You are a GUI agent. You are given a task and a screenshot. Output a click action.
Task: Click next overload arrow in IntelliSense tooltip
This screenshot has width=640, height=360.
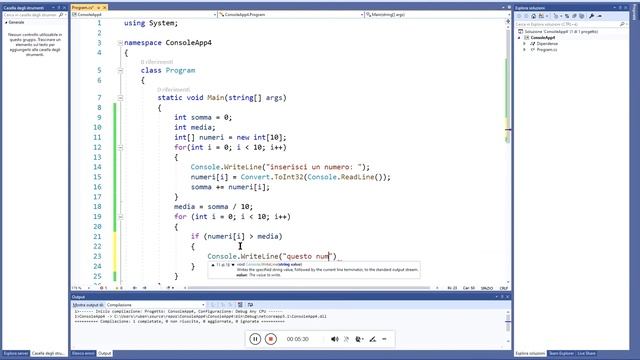click(233, 265)
